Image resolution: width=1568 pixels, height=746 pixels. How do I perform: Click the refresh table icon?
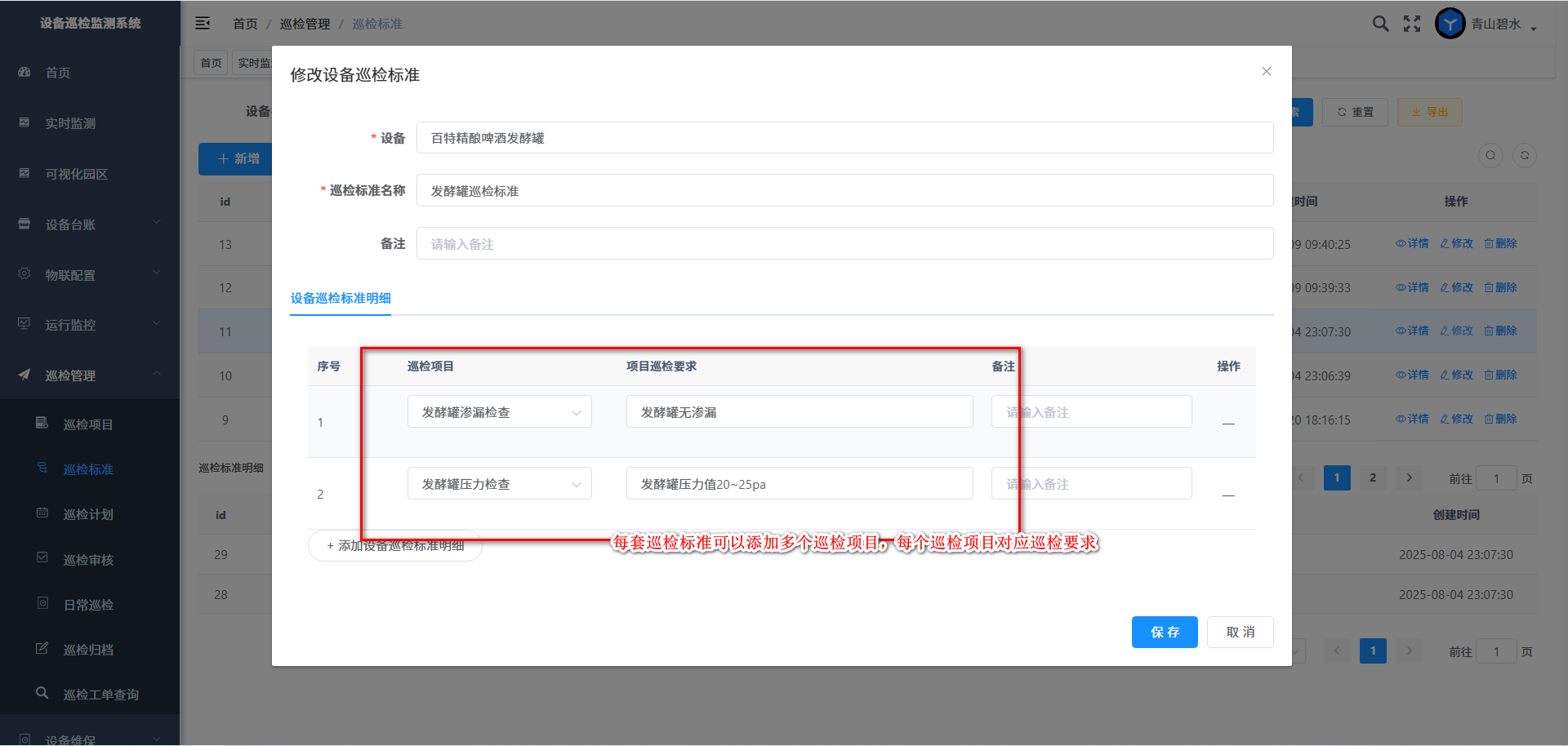click(1524, 156)
